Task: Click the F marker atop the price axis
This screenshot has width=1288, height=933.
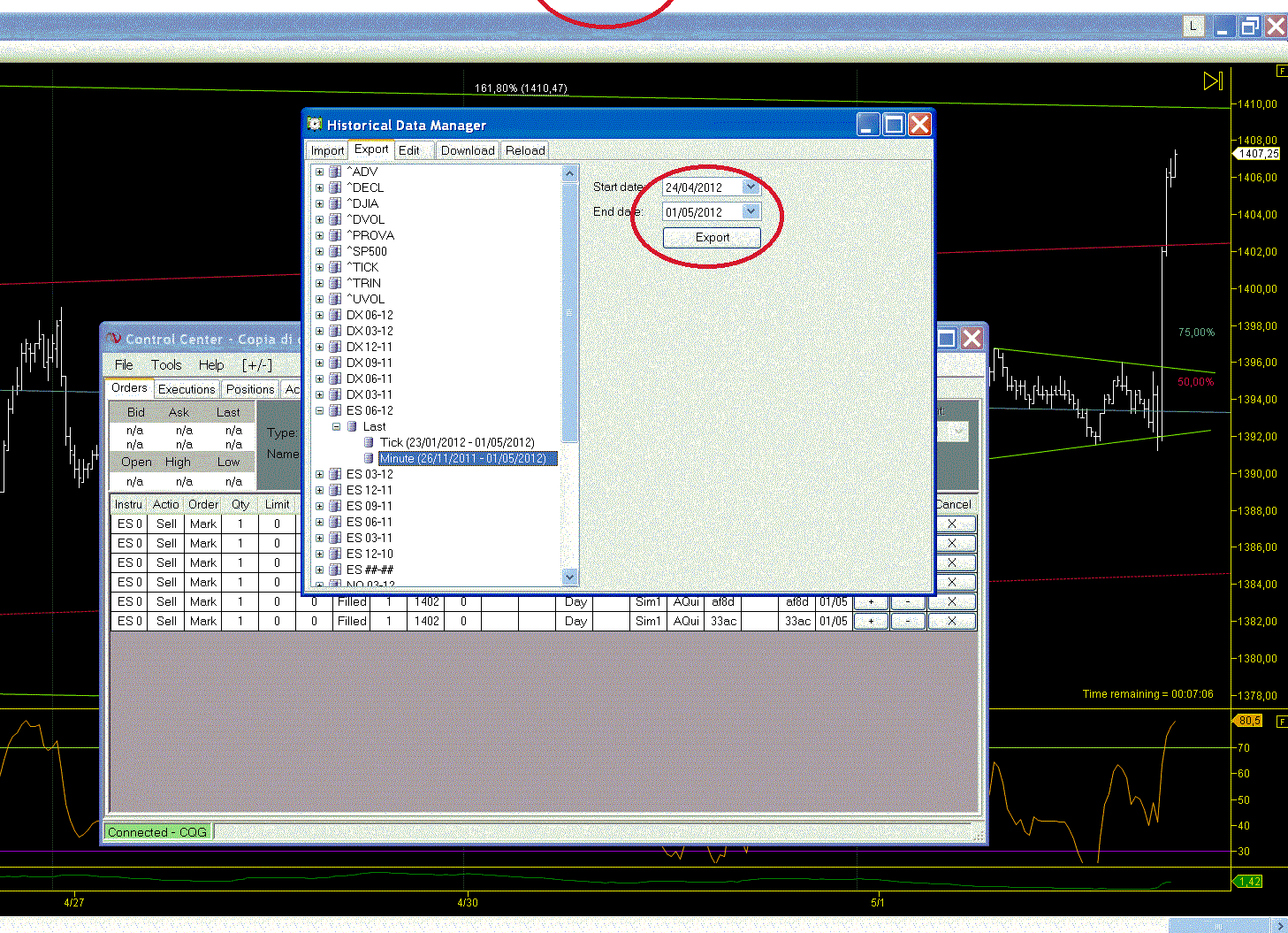Action: [1282, 71]
